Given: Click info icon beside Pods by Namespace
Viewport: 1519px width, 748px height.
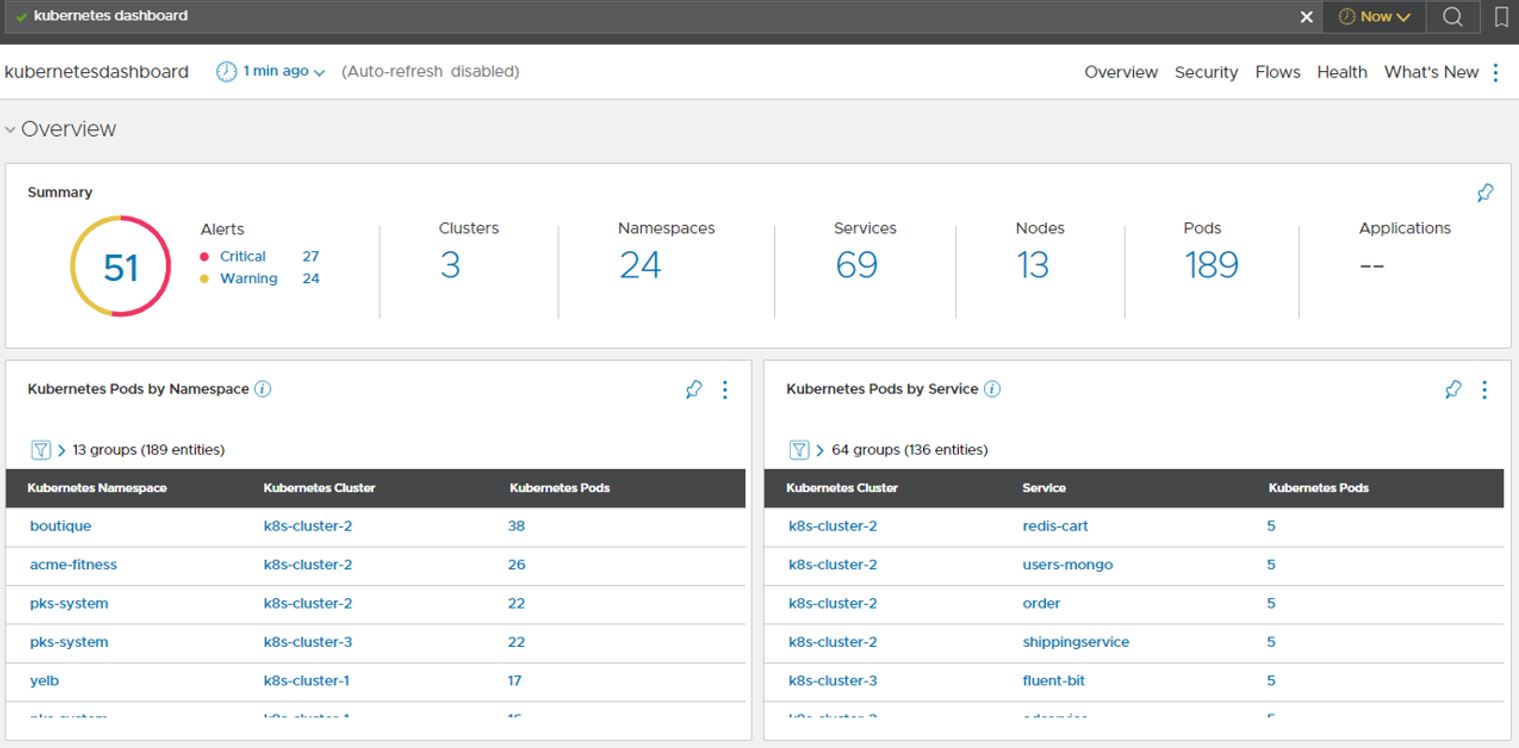Looking at the screenshot, I should click(263, 389).
